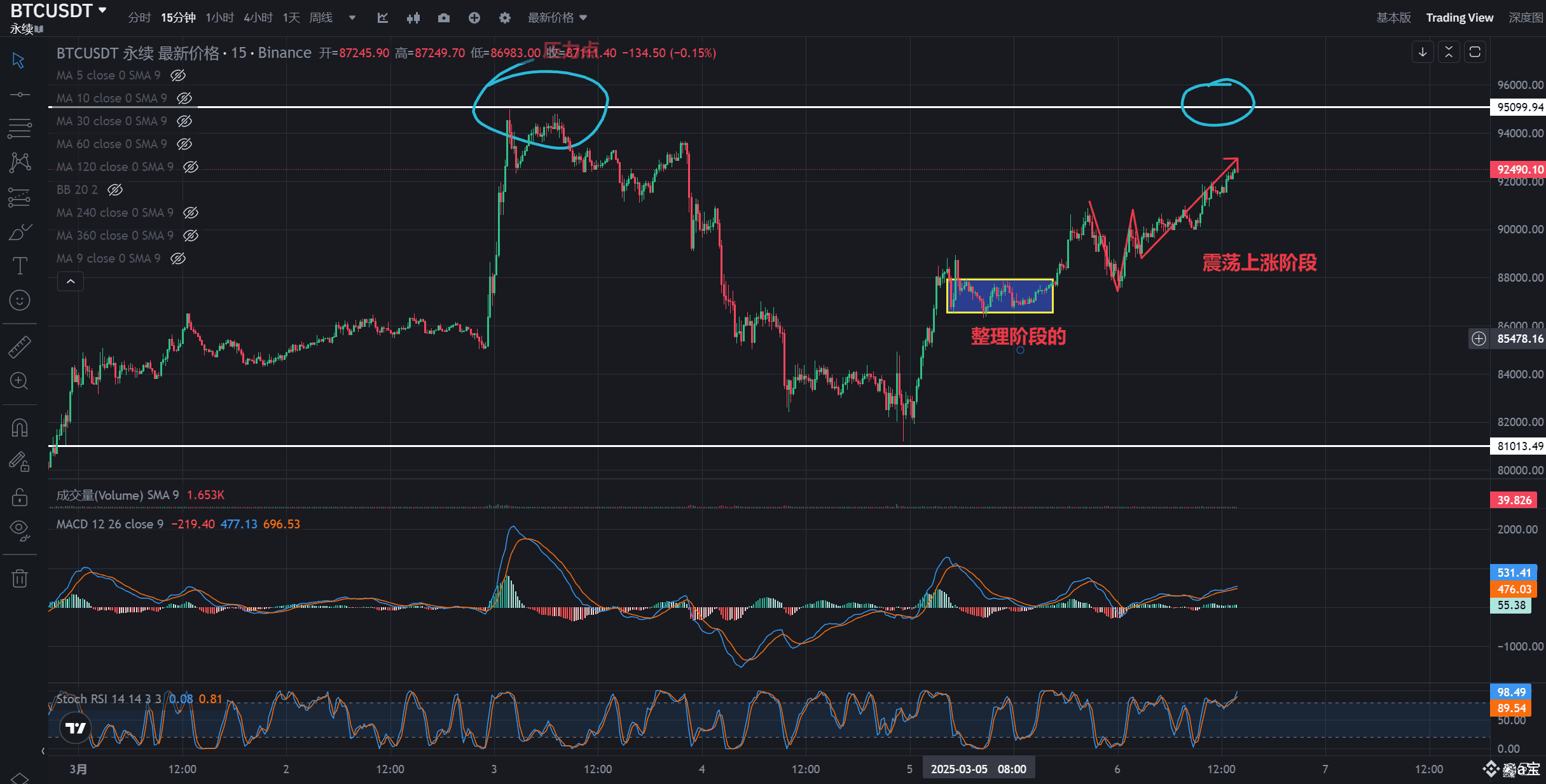The image size is (1546, 784).
Task: Toggle visibility of MA 360 indicator
Action: (191, 235)
